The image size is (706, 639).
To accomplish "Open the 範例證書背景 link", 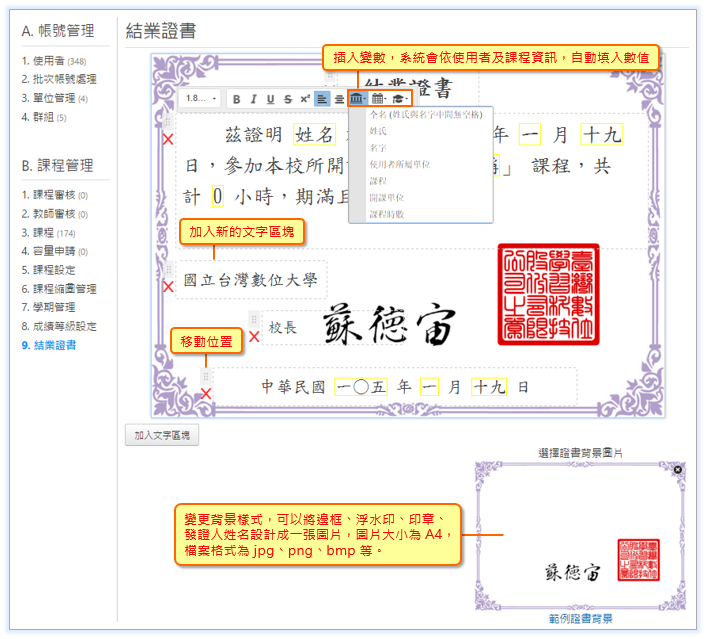I will pyautogui.click(x=581, y=619).
